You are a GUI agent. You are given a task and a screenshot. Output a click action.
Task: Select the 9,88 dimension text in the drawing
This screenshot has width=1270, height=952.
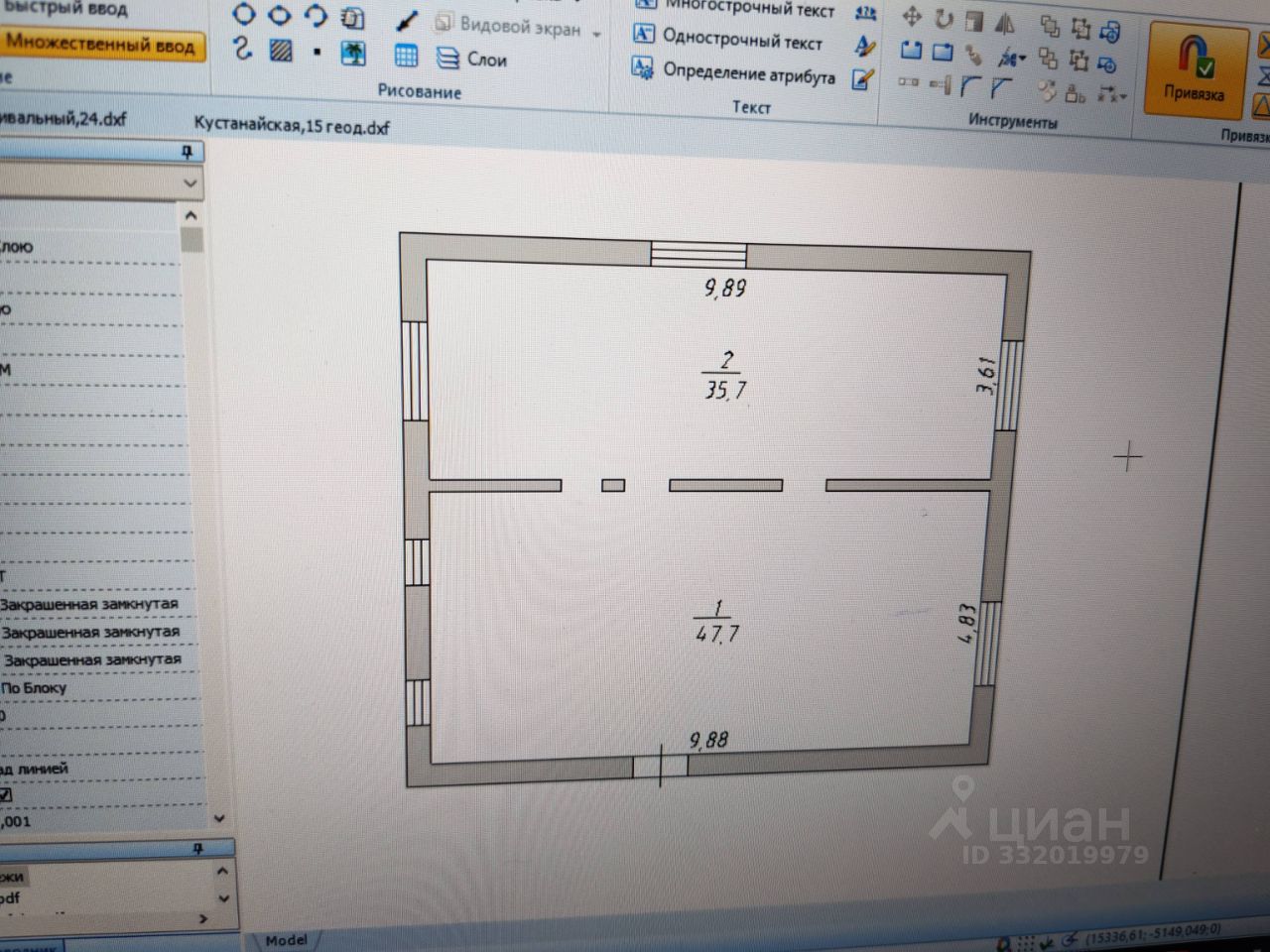pos(708,740)
